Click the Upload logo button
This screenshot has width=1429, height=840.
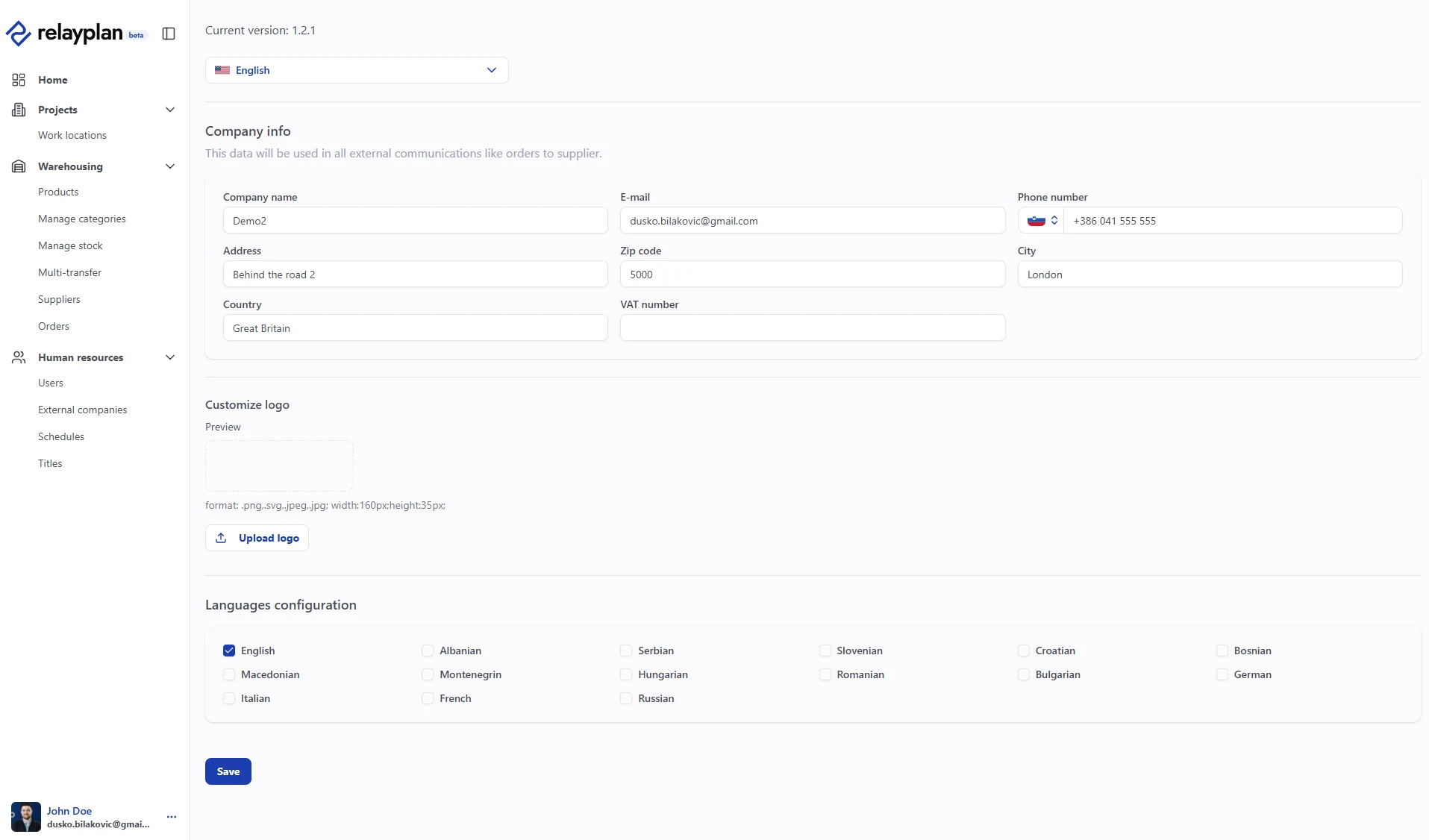[x=257, y=538]
